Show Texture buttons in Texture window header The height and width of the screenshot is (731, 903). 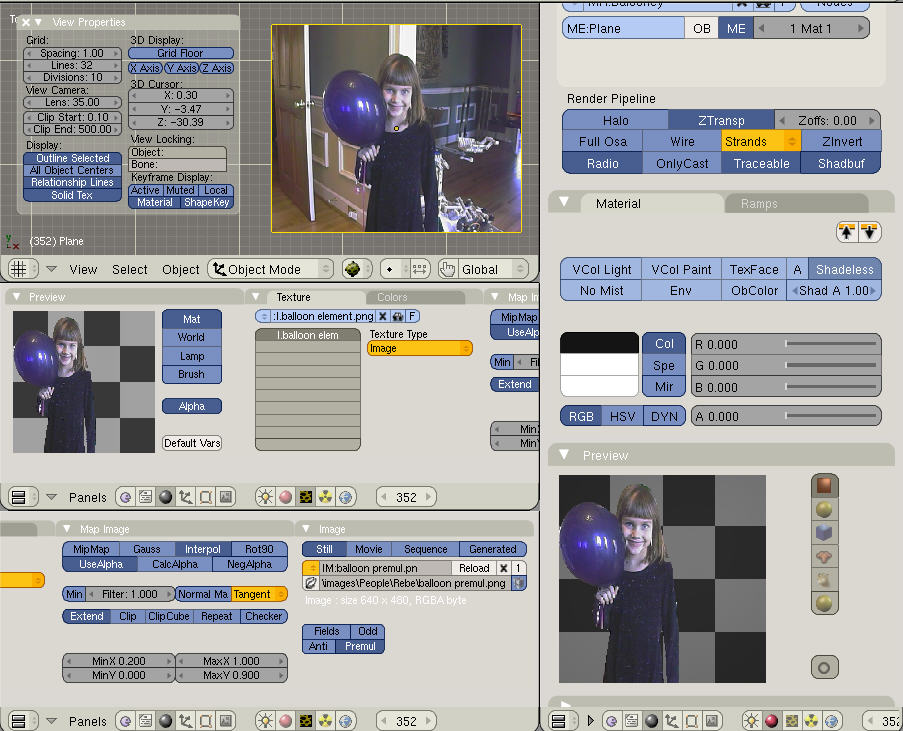tap(305, 497)
